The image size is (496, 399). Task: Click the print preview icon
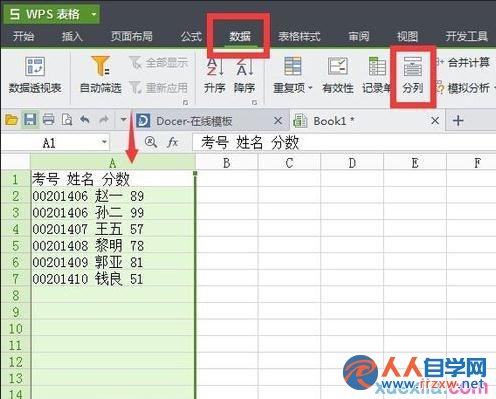pos(67,120)
